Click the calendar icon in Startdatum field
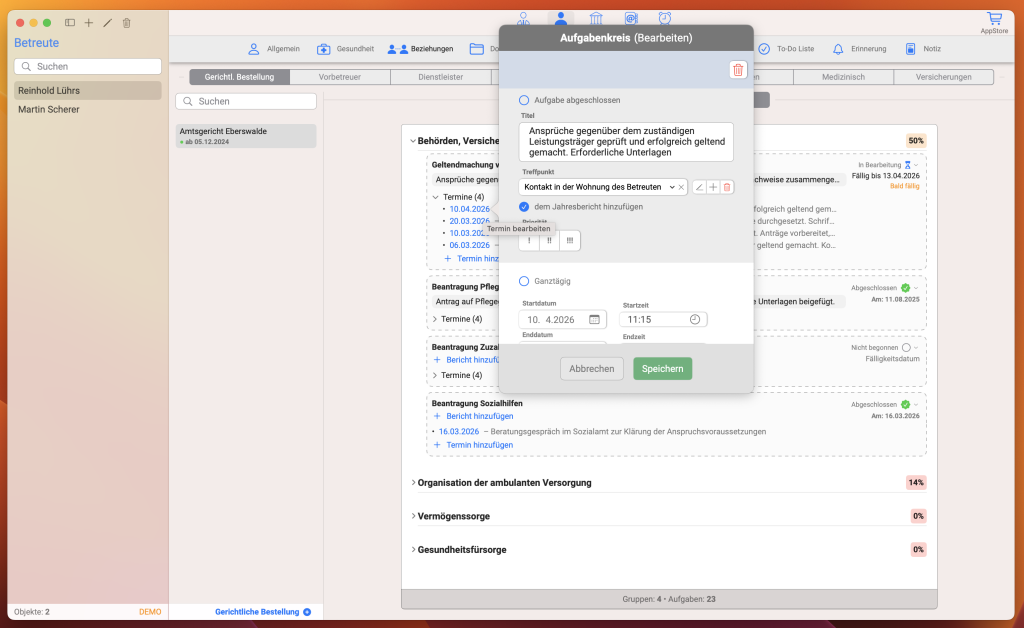Viewport: 1024px width, 628px height. pyautogui.click(x=594, y=320)
